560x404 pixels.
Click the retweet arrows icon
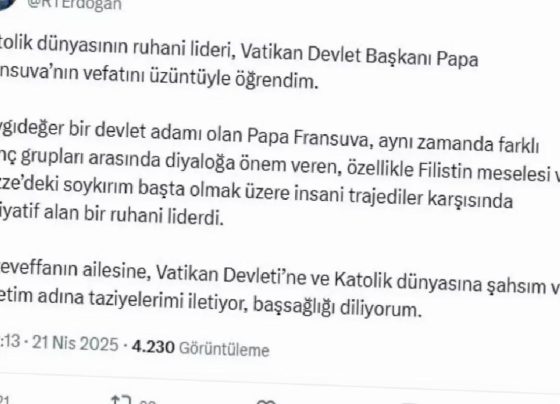pos(121,399)
